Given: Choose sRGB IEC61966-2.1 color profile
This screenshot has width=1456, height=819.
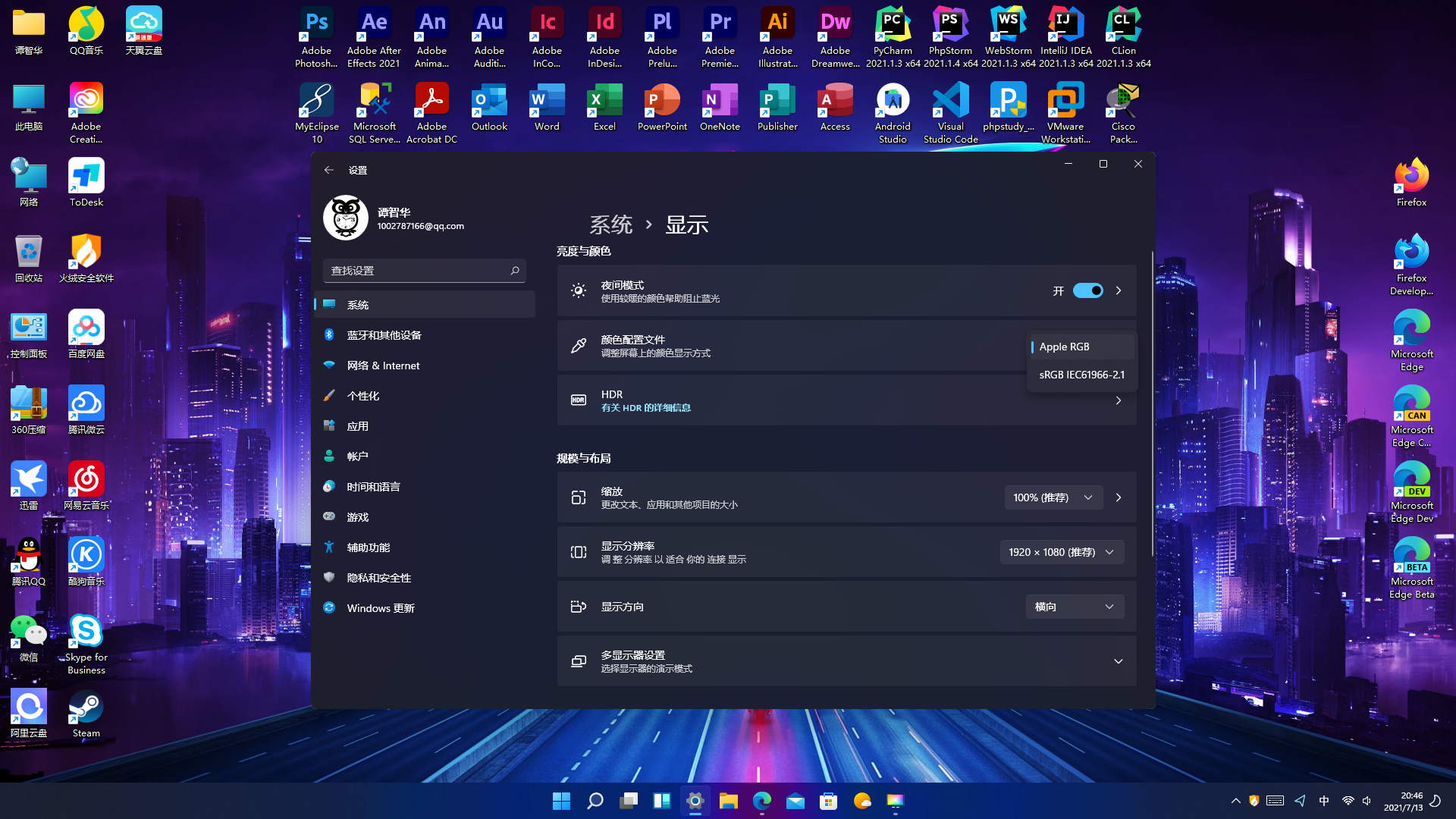Looking at the screenshot, I should pyautogui.click(x=1081, y=375).
